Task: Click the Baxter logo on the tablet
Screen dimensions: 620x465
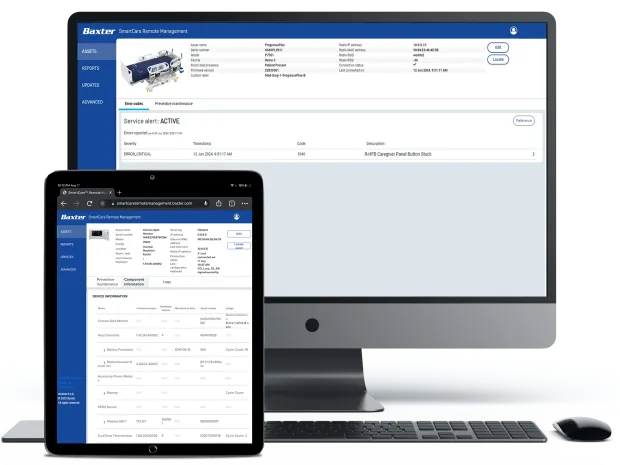Action: point(73,217)
